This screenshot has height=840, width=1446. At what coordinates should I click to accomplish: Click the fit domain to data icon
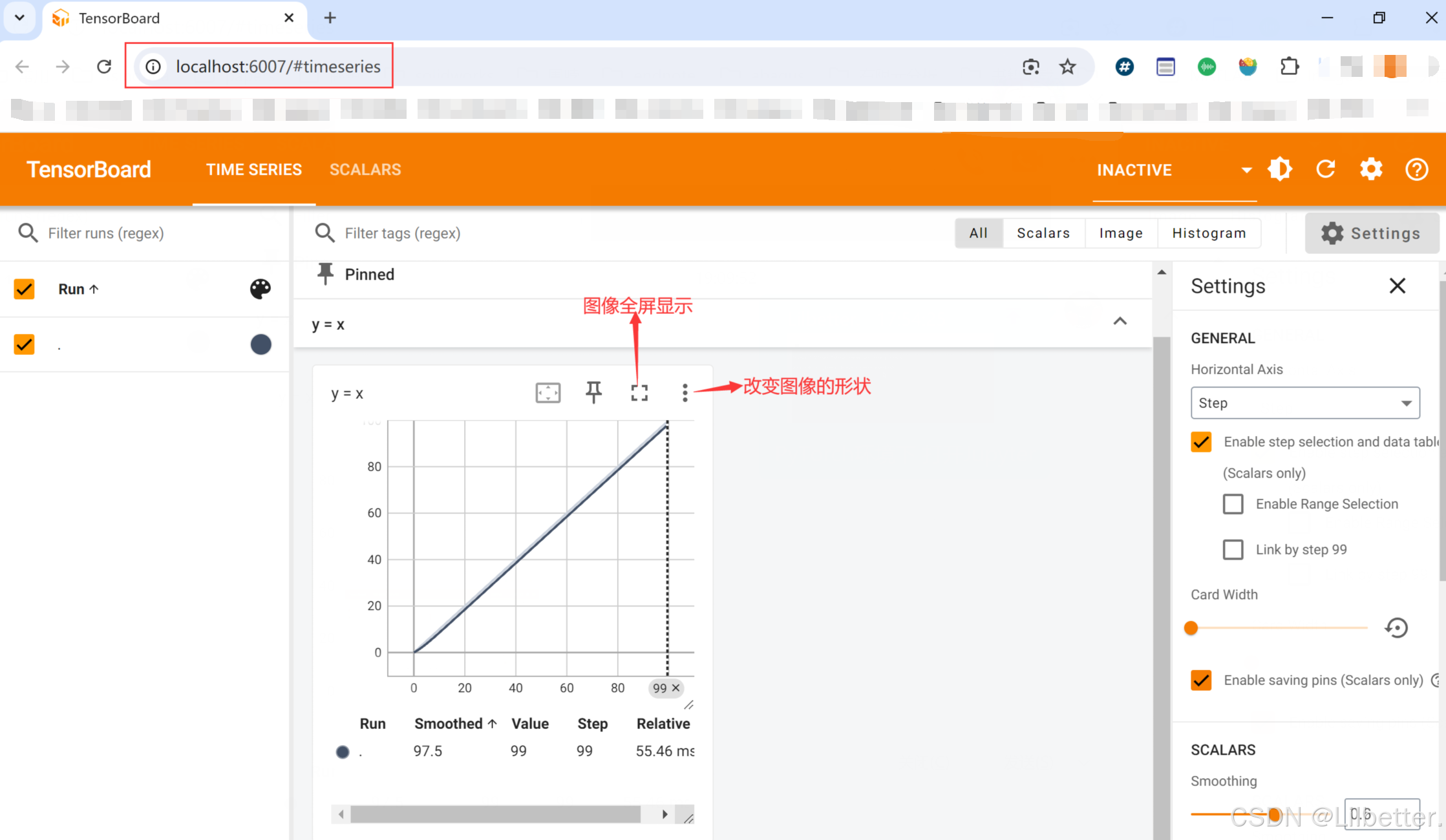[548, 393]
